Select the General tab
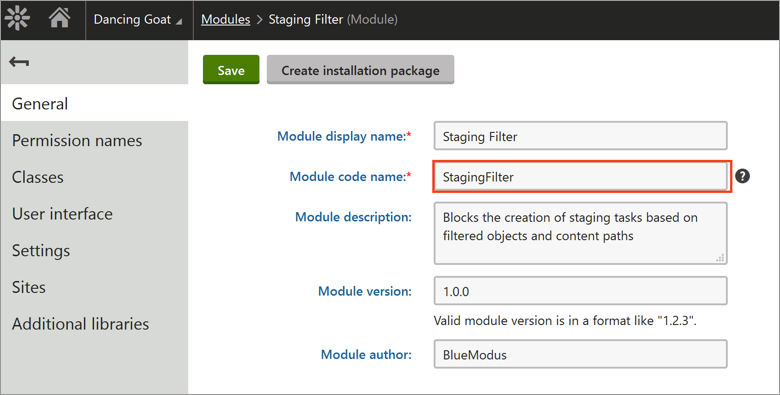The height and width of the screenshot is (395, 780). click(95, 103)
